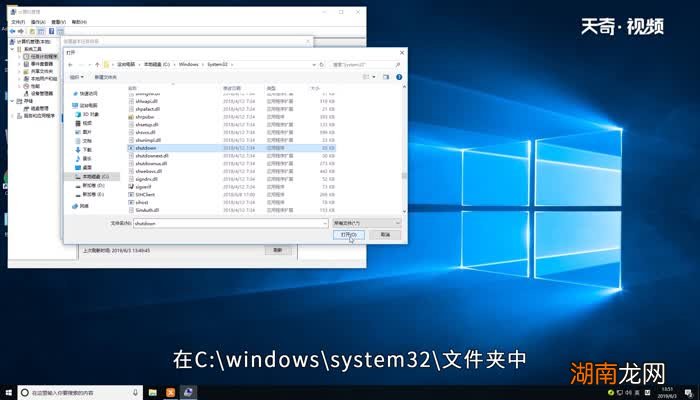Click Windows in the address breadcrumb
The image size is (700, 400).
(x=188, y=65)
